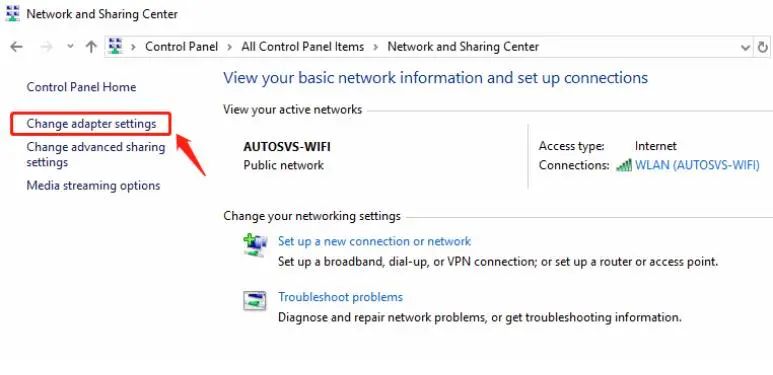Open the WLAN (AUTOSVS-WIFI) connection link
Image resolution: width=773 pixels, height=375 pixels.
(697, 165)
